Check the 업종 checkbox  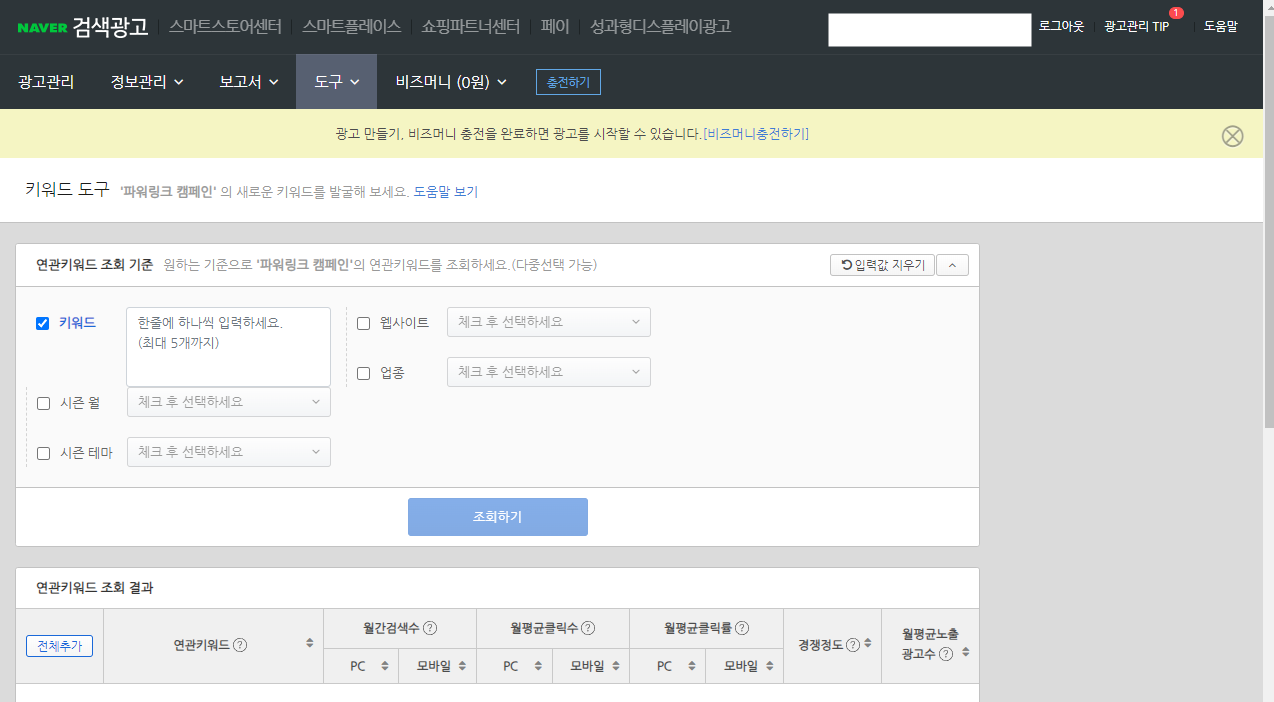click(364, 373)
